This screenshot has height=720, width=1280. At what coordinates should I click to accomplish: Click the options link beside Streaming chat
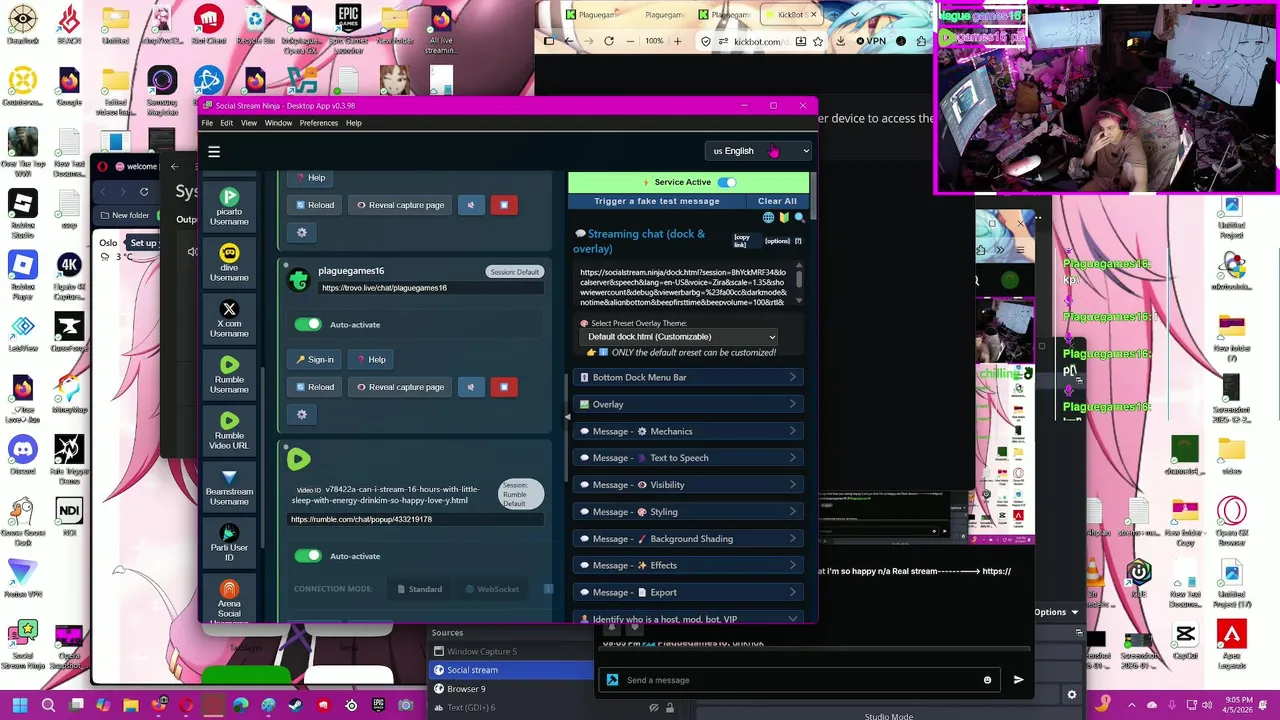point(777,241)
